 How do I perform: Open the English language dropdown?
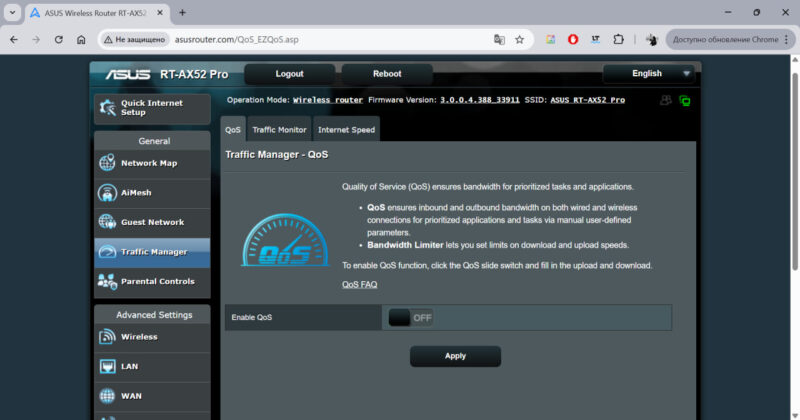tap(647, 74)
